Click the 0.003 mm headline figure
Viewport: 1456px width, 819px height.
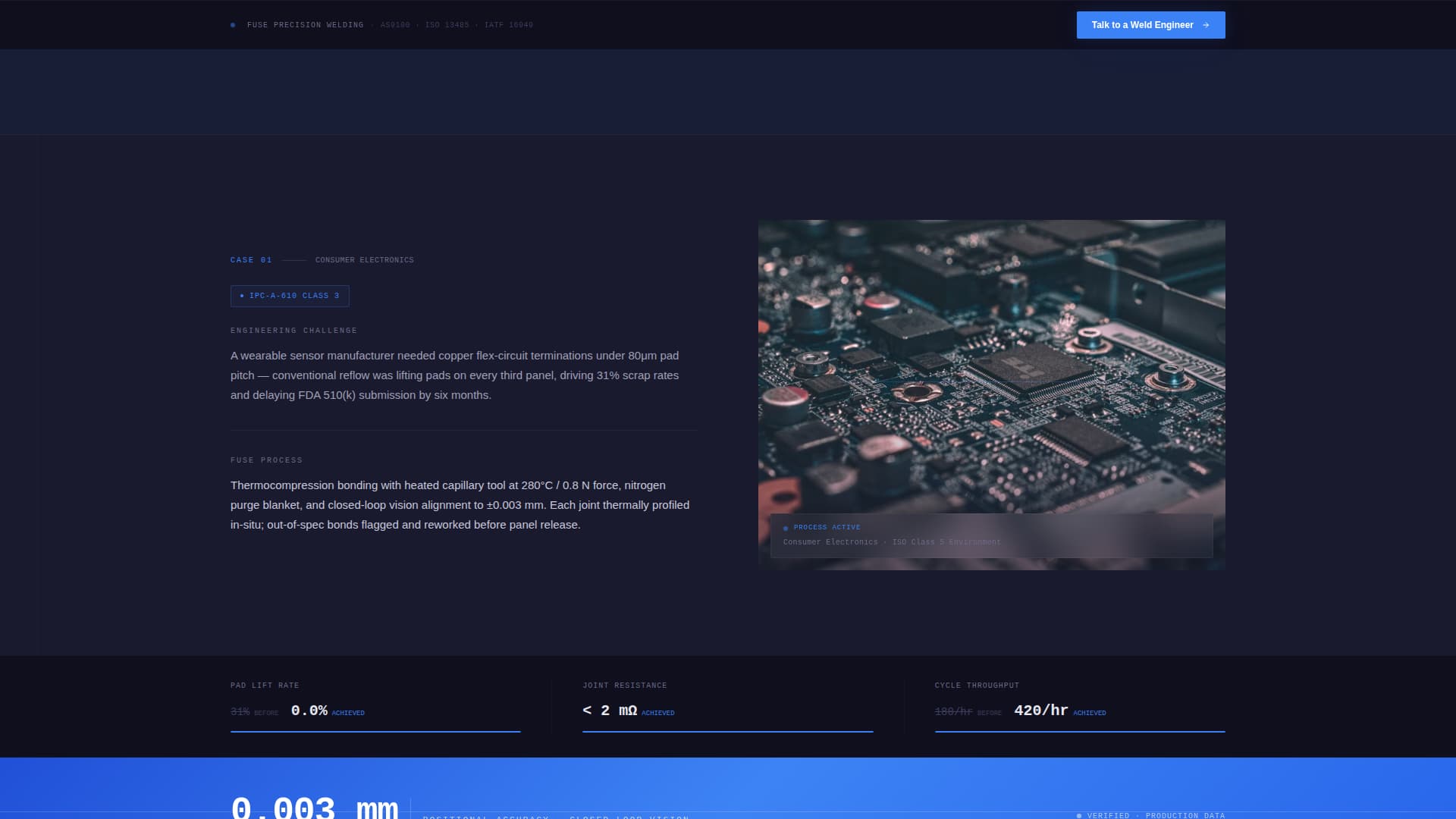coord(314,807)
